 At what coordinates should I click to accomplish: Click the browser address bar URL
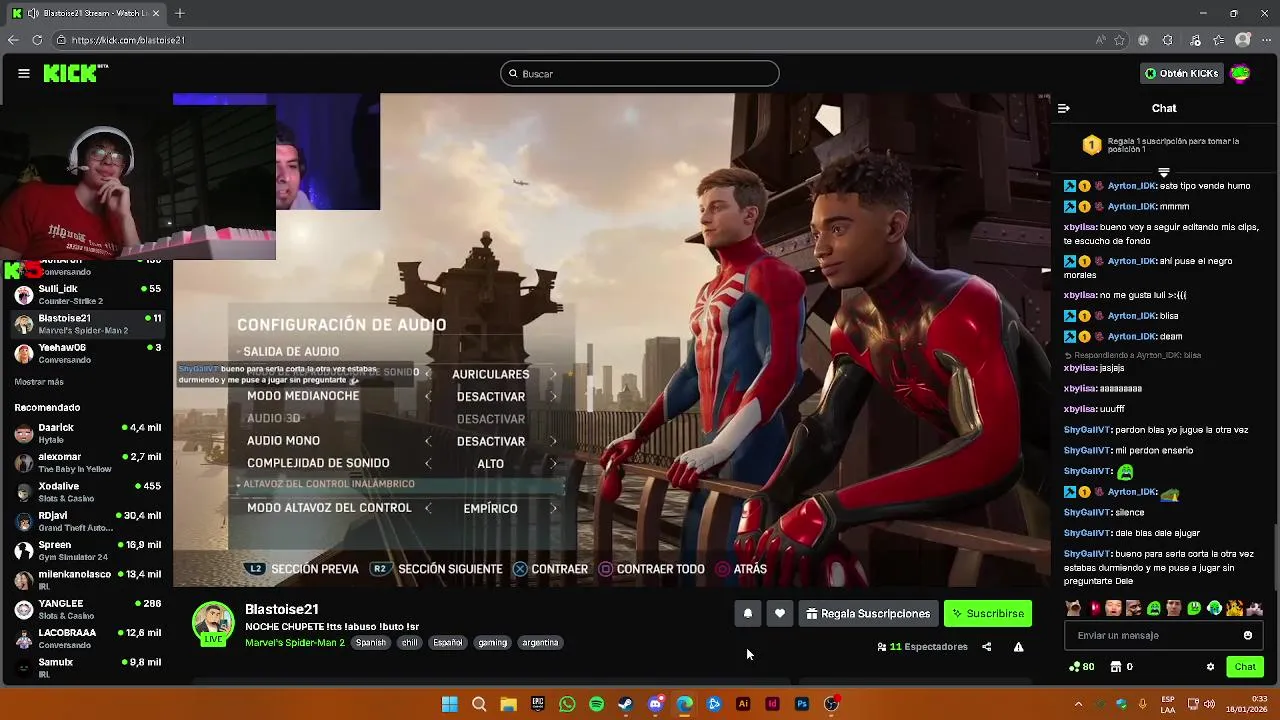click(128, 40)
